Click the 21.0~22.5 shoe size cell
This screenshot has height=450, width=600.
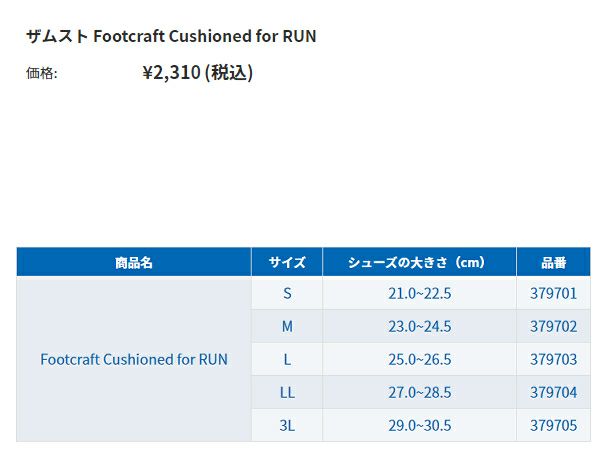pyautogui.click(x=419, y=293)
